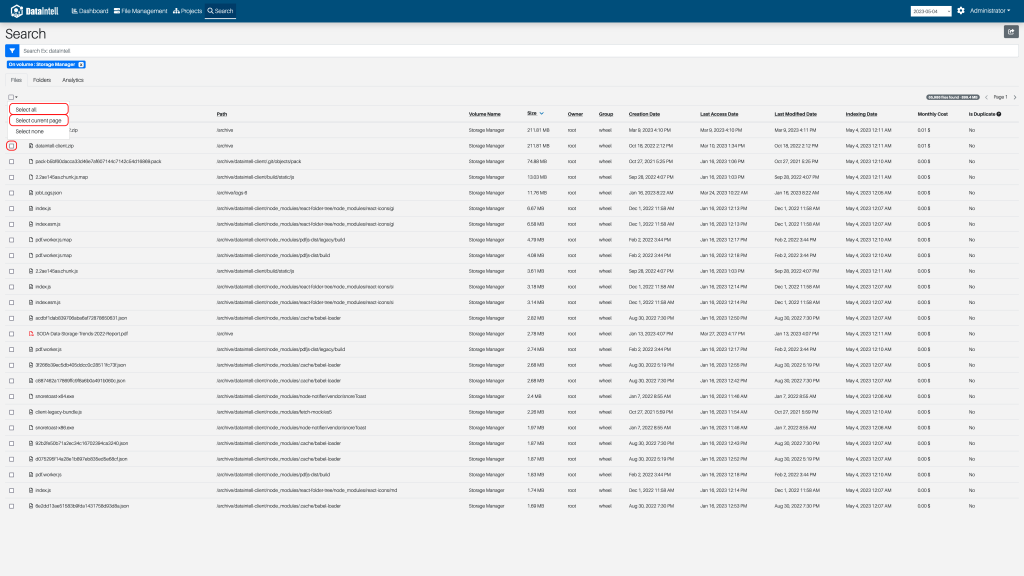Click the DataIntell logo

(34, 11)
